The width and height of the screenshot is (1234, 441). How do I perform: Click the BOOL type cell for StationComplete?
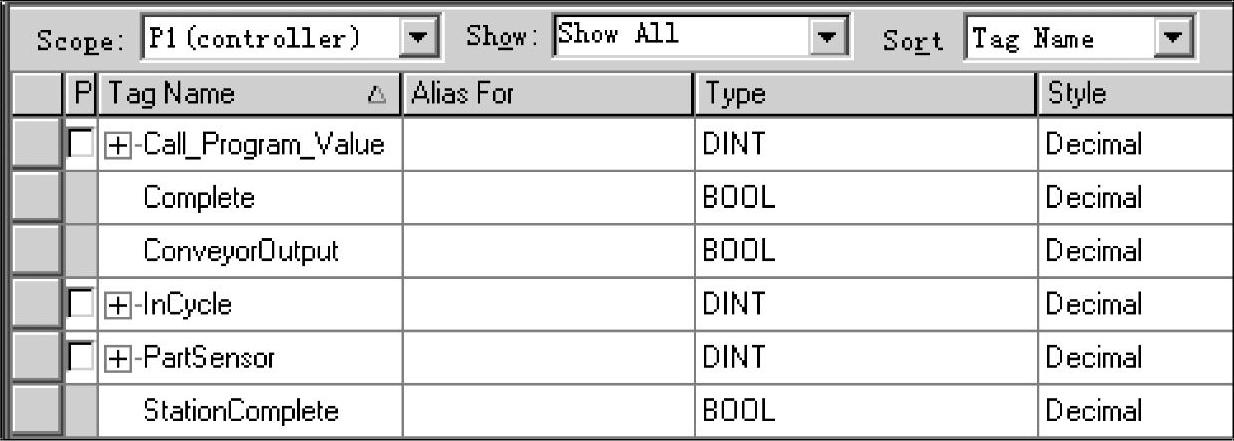click(x=864, y=411)
